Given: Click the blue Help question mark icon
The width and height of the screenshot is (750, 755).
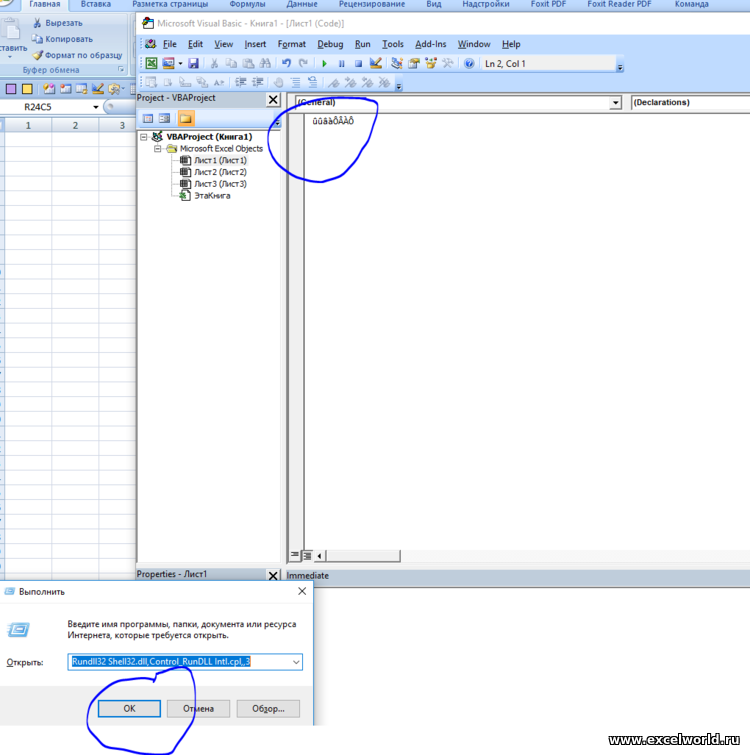Looking at the screenshot, I should pos(469,64).
